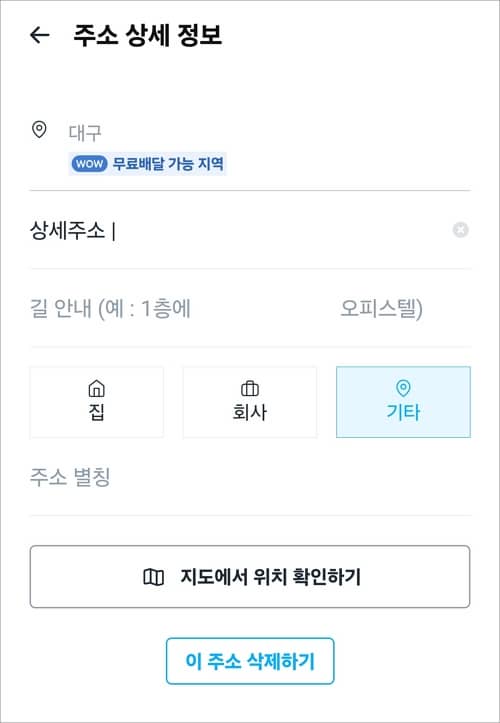Click the 길 안내 directions field
Screen dimensions: 500x723
click(x=250, y=309)
